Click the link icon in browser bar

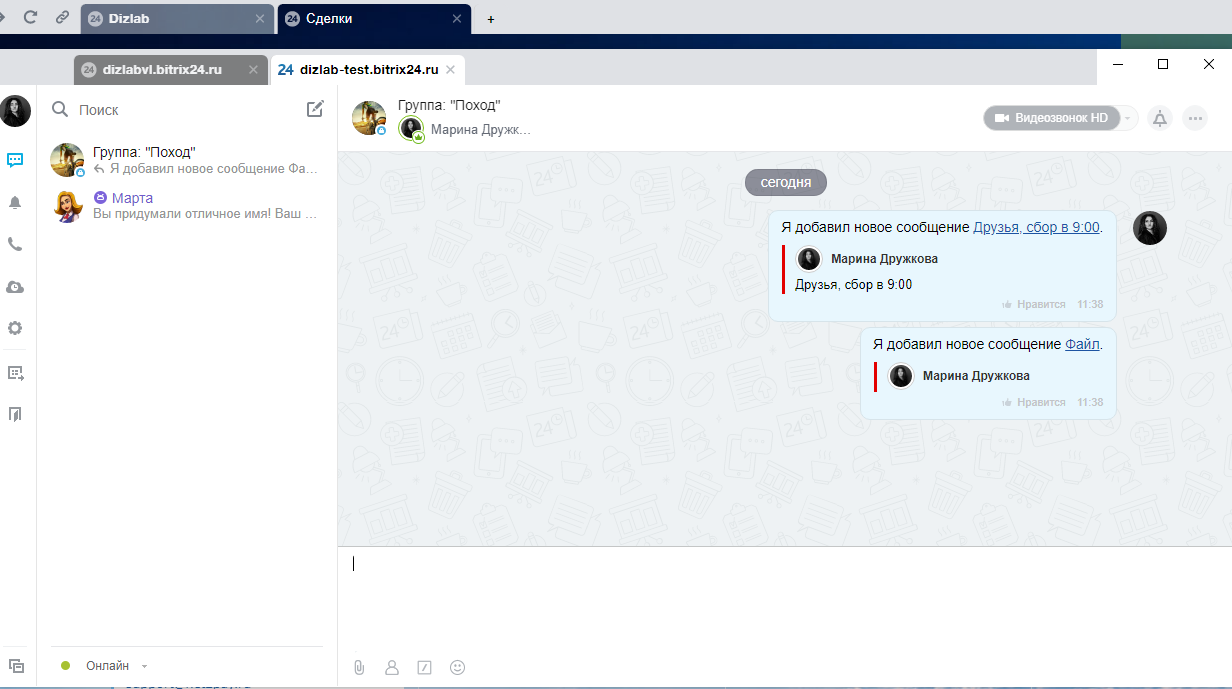pos(62,17)
